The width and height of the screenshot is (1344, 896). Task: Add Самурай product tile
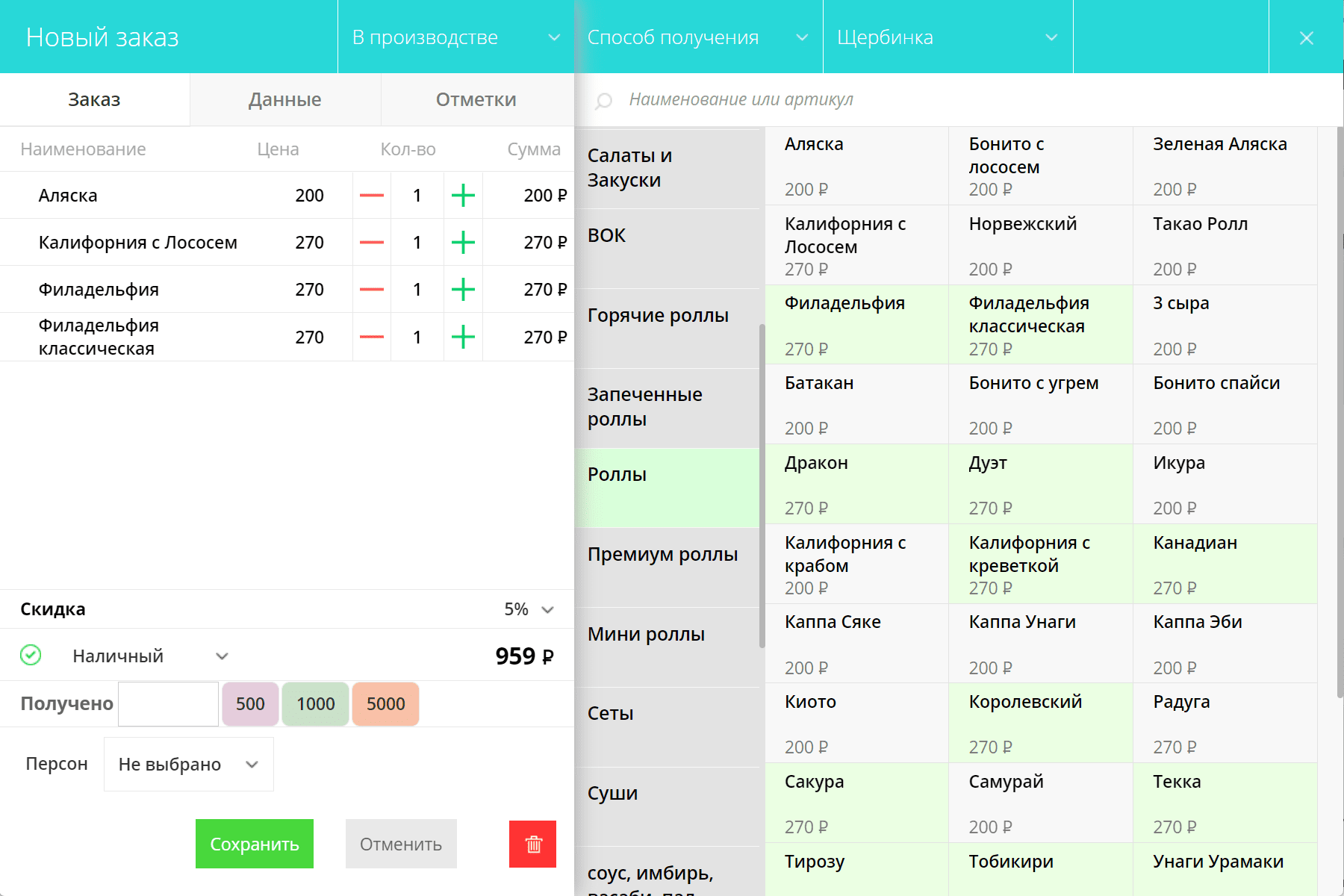[x=1041, y=803]
